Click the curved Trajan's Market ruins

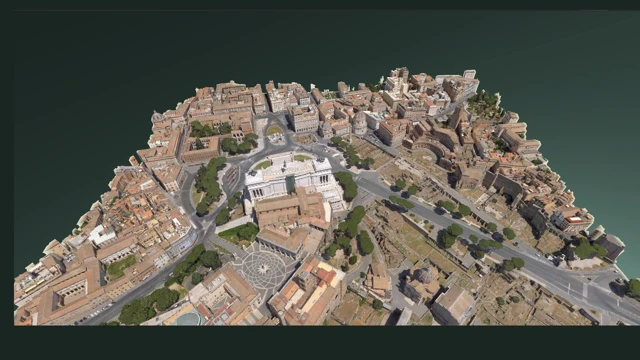(x=433, y=152)
